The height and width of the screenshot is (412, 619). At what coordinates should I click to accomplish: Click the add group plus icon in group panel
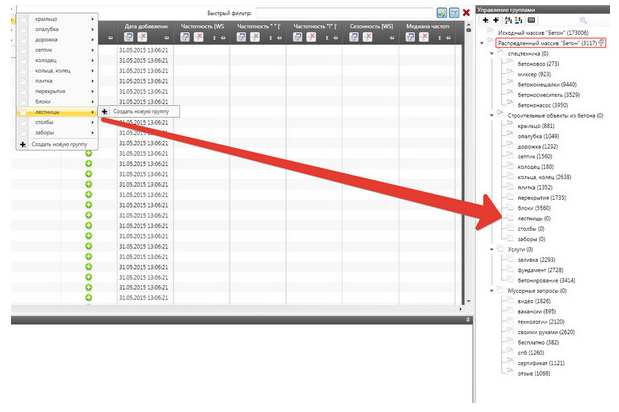485,19
